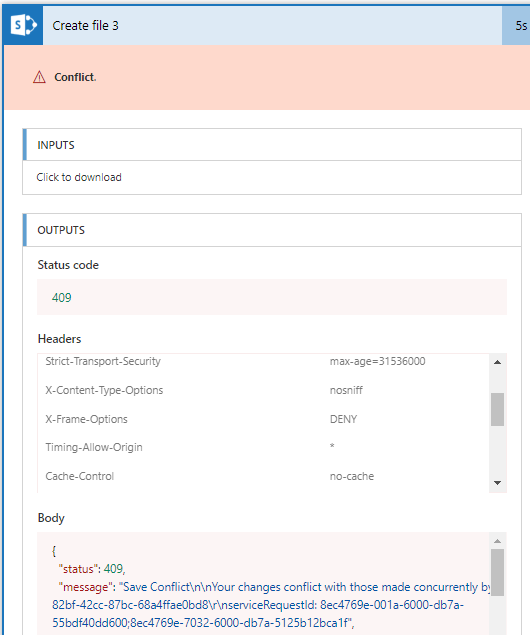
Task: Select the X-Frame-Options header name
Action: pyautogui.click(x=86, y=419)
